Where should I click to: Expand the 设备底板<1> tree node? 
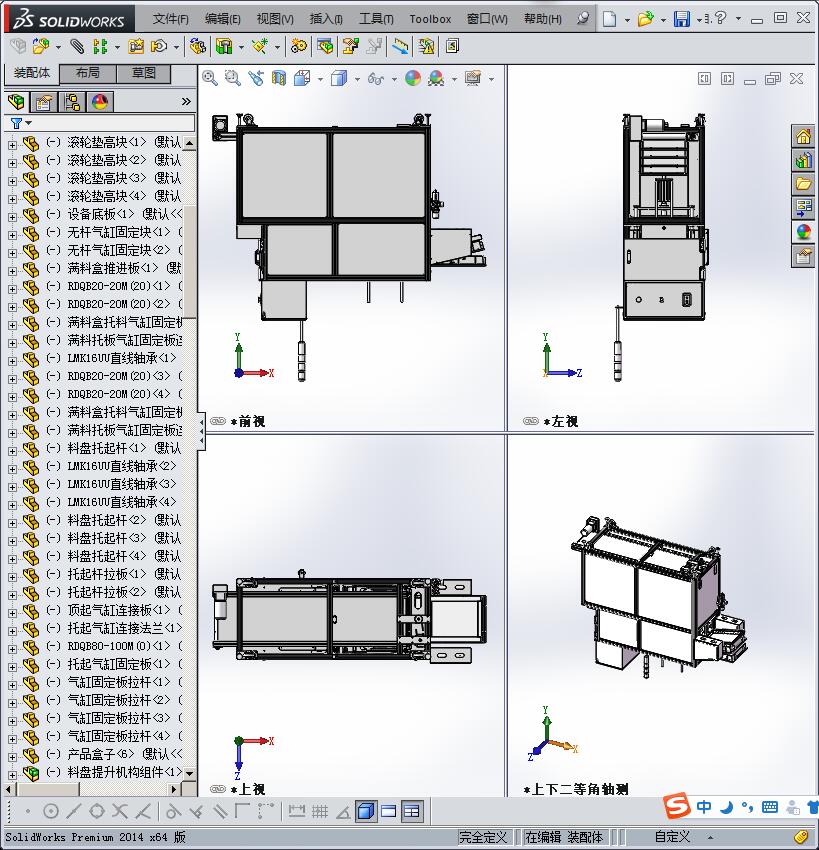pyautogui.click(x=12, y=217)
